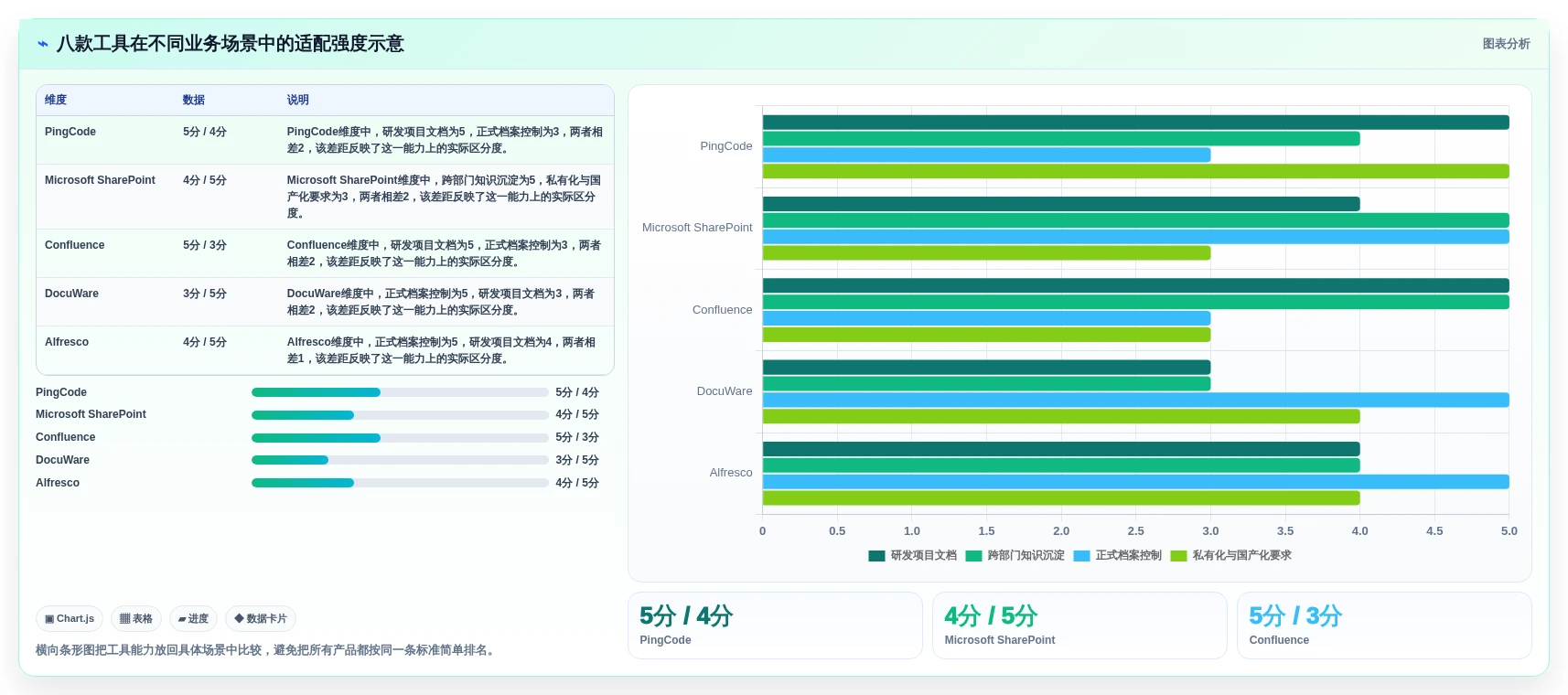Click the title 八款工具在不同业务场景中的适配强度示意
Viewport: 1568px width, 695px height.
231,44
